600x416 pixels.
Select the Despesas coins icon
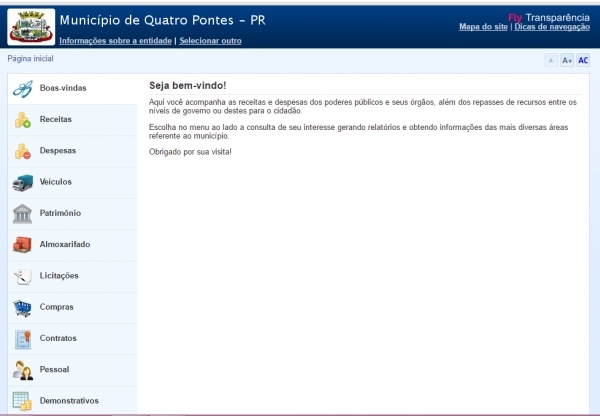(x=22, y=151)
